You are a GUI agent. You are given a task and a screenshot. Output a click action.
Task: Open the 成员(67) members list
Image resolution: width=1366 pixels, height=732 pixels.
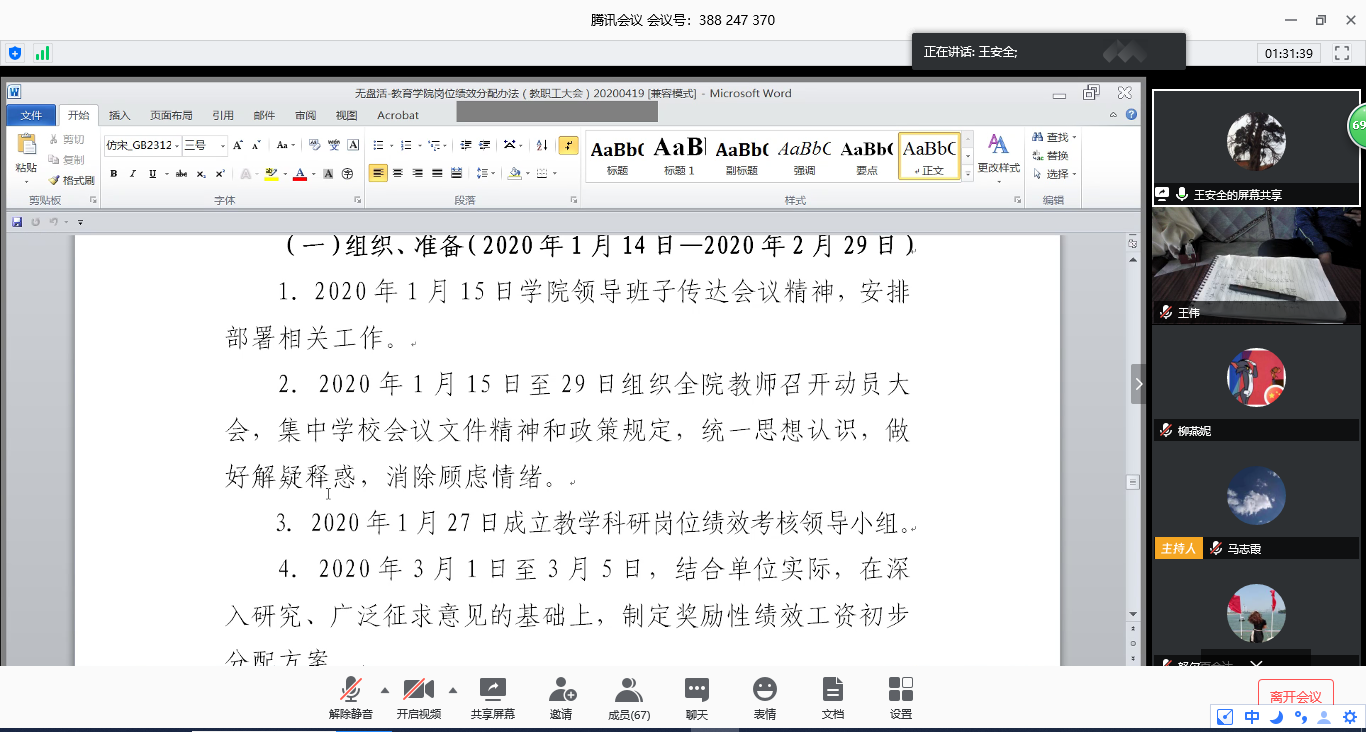(x=628, y=691)
